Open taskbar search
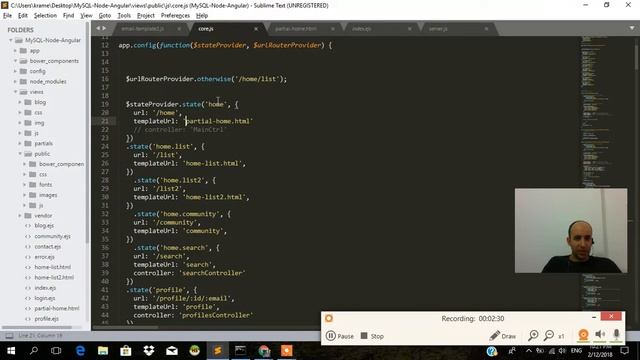Viewport: 640px width, 360px height. coord(34,351)
